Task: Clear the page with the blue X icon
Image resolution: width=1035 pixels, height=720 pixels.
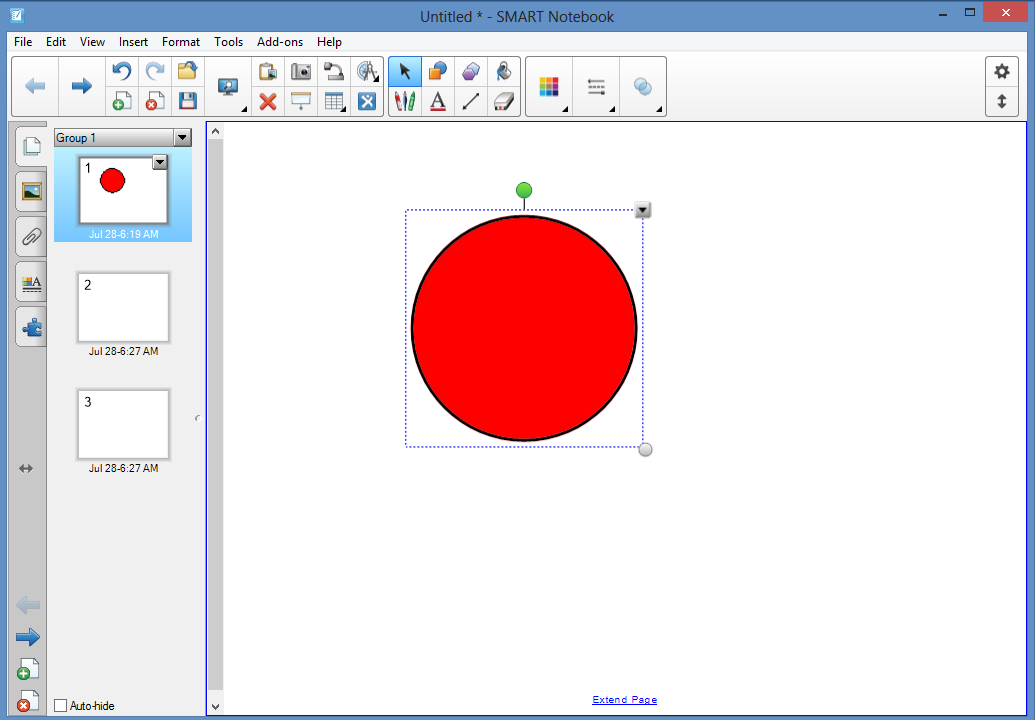Action: point(366,101)
